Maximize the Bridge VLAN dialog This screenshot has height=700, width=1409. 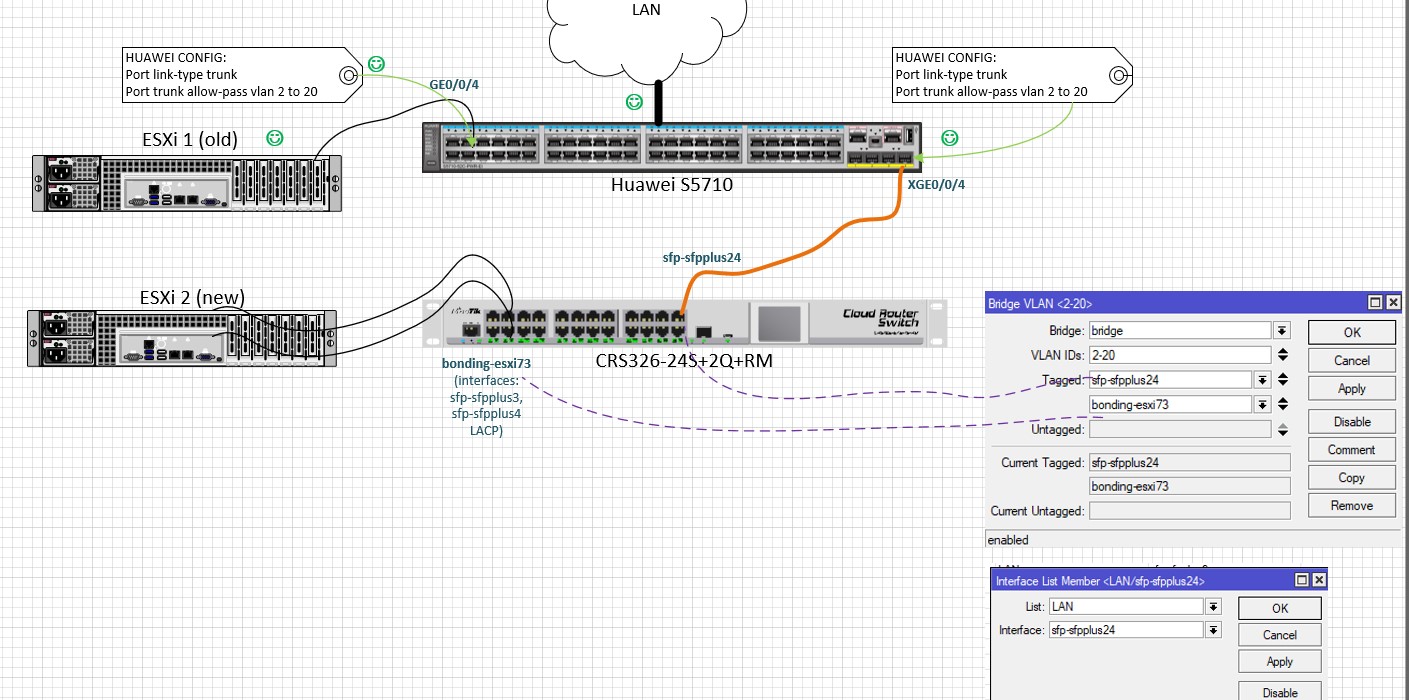click(1376, 303)
